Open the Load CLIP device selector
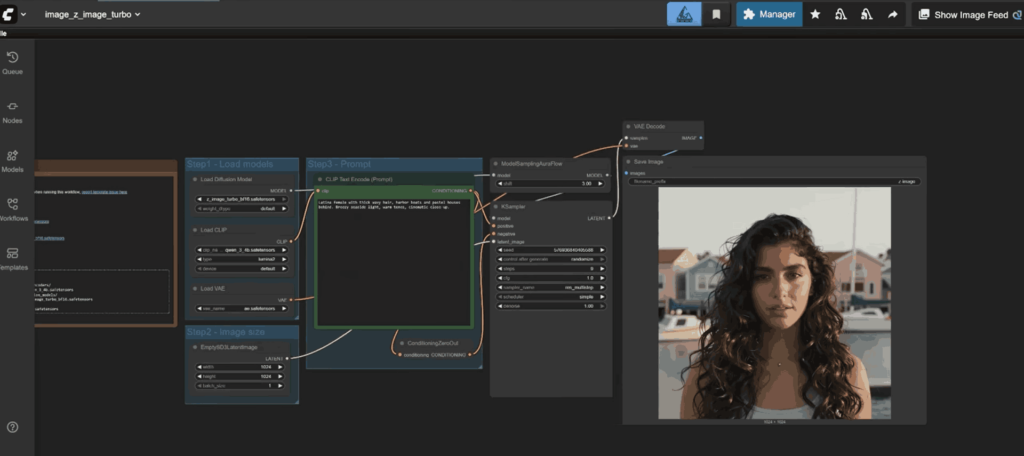The width and height of the screenshot is (1024, 456). tap(241, 269)
